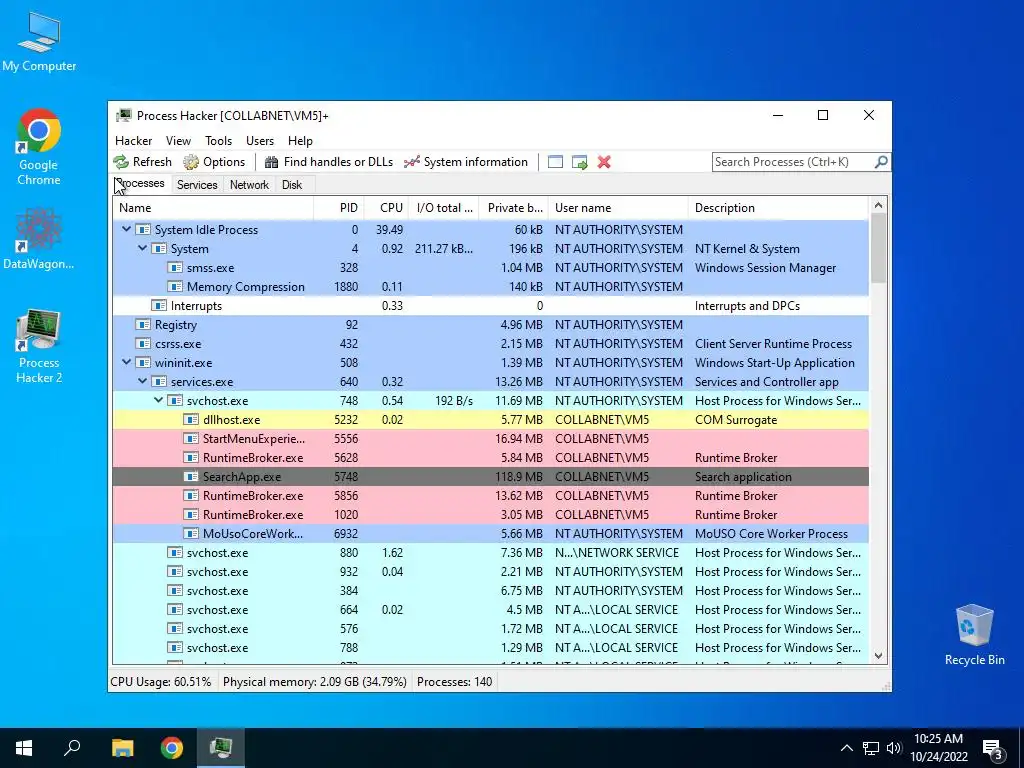Click the smss.exe process icon
This screenshot has width=1024, height=768.
(x=174, y=268)
